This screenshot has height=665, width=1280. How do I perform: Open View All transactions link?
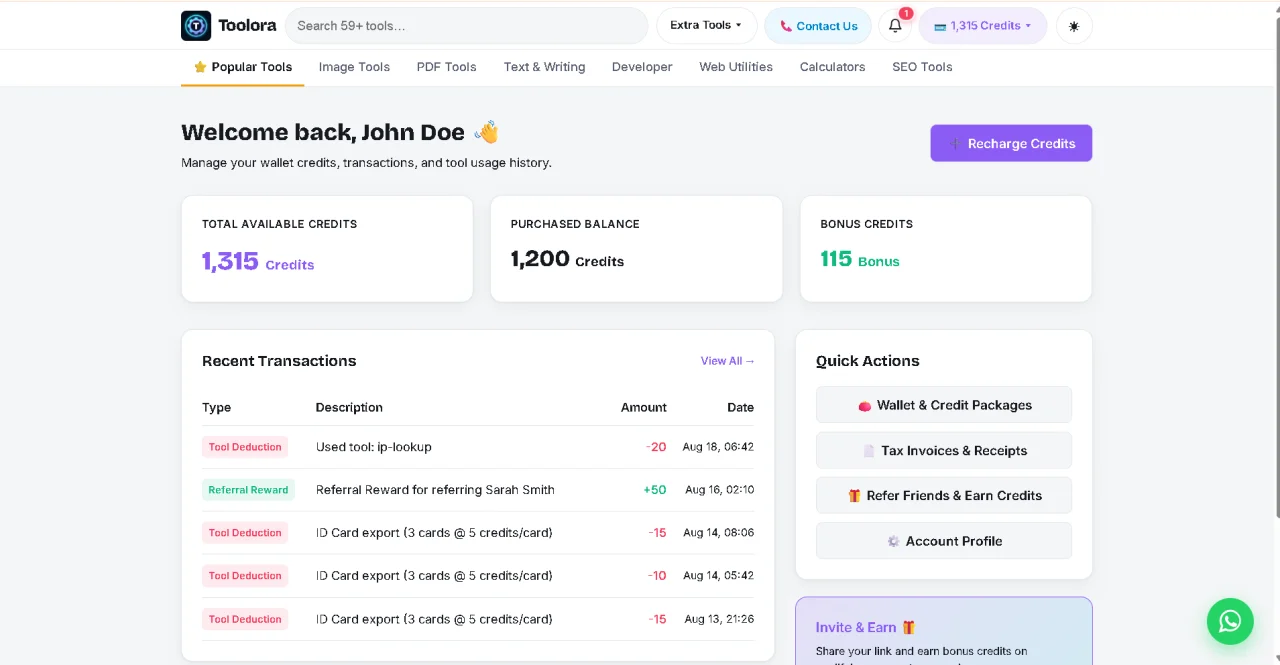coord(728,361)
